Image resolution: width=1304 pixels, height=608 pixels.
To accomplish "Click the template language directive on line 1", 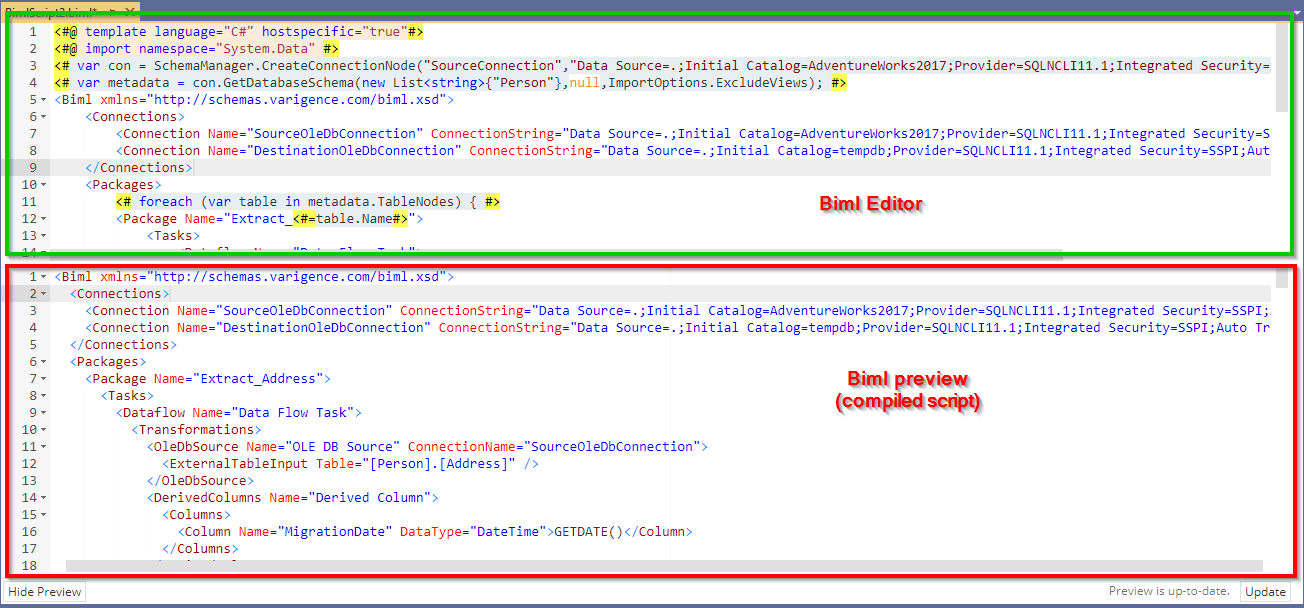I will pyautogui.click(x=239, y=32).
